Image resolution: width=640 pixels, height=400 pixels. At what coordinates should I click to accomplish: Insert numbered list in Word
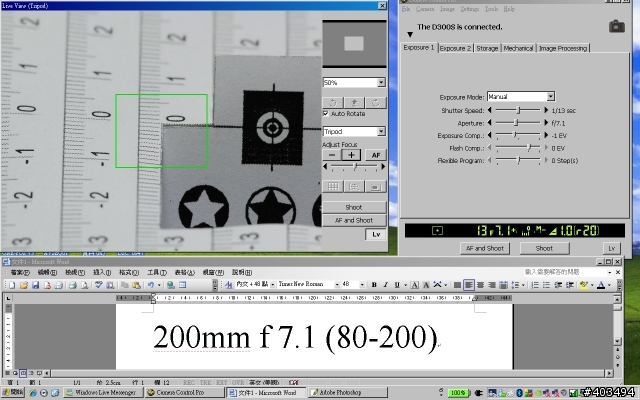click(535, 285)
